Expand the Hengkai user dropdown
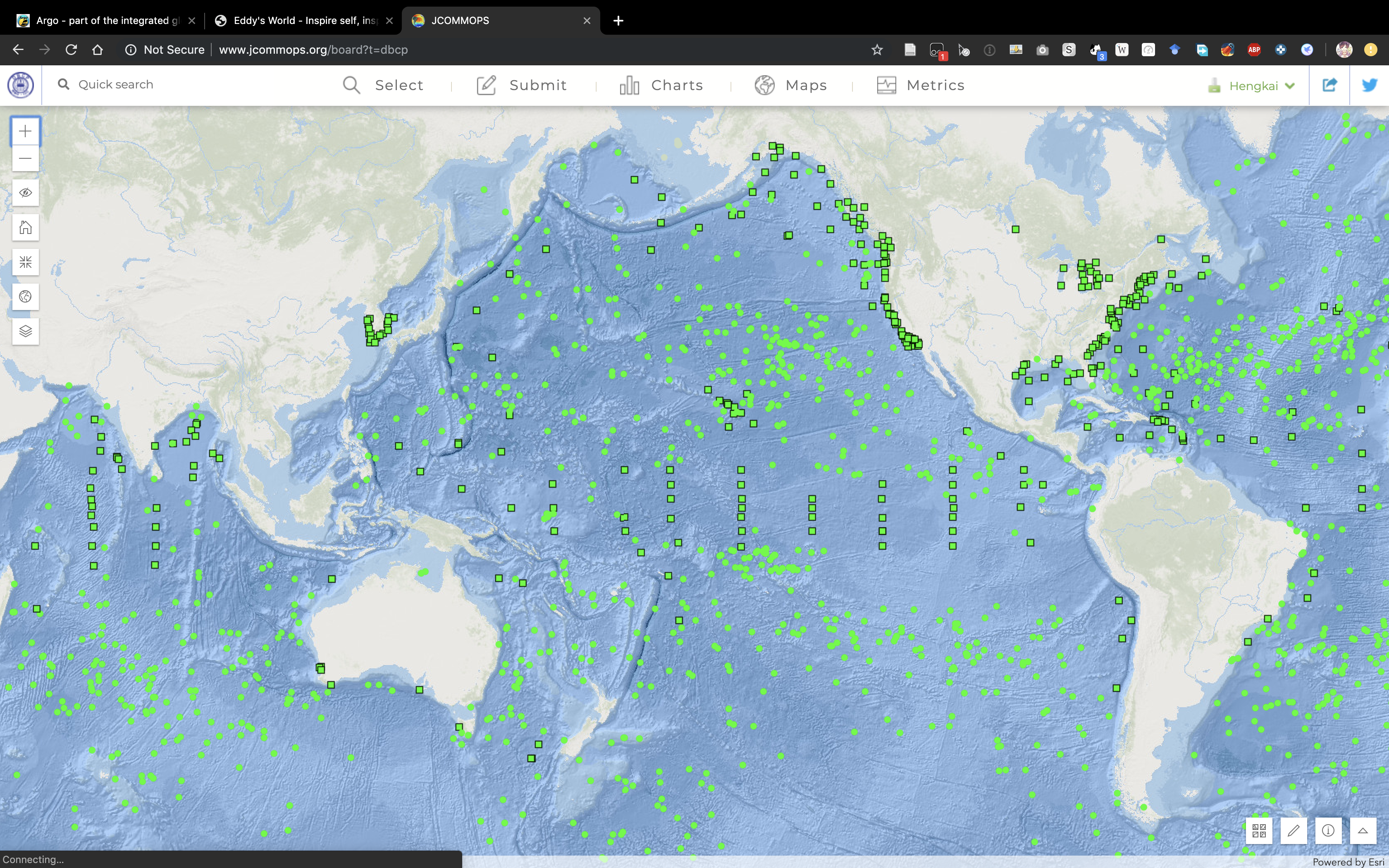This screenshot has width=1389, height=868. 1251,86
